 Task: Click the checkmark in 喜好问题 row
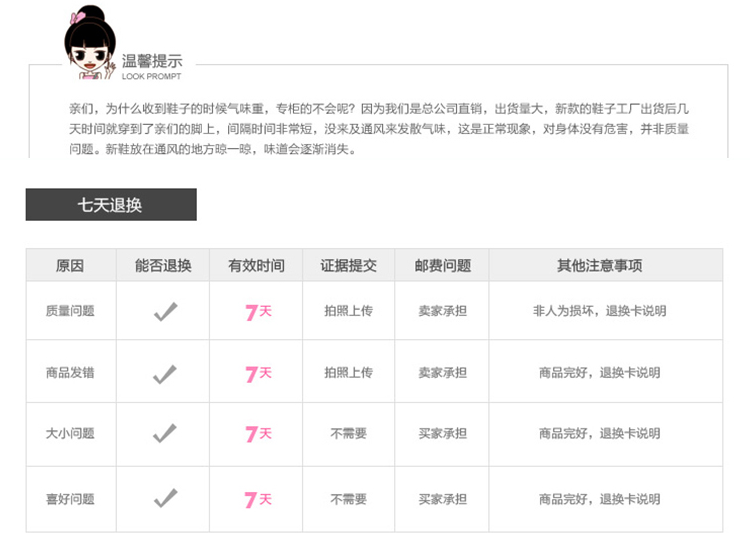(165, 498)
